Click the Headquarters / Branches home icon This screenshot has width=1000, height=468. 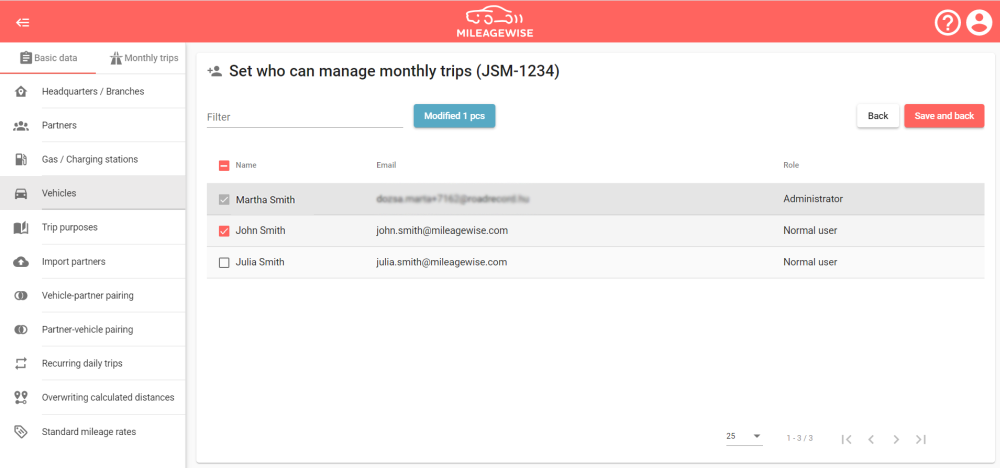click(21, 92)
